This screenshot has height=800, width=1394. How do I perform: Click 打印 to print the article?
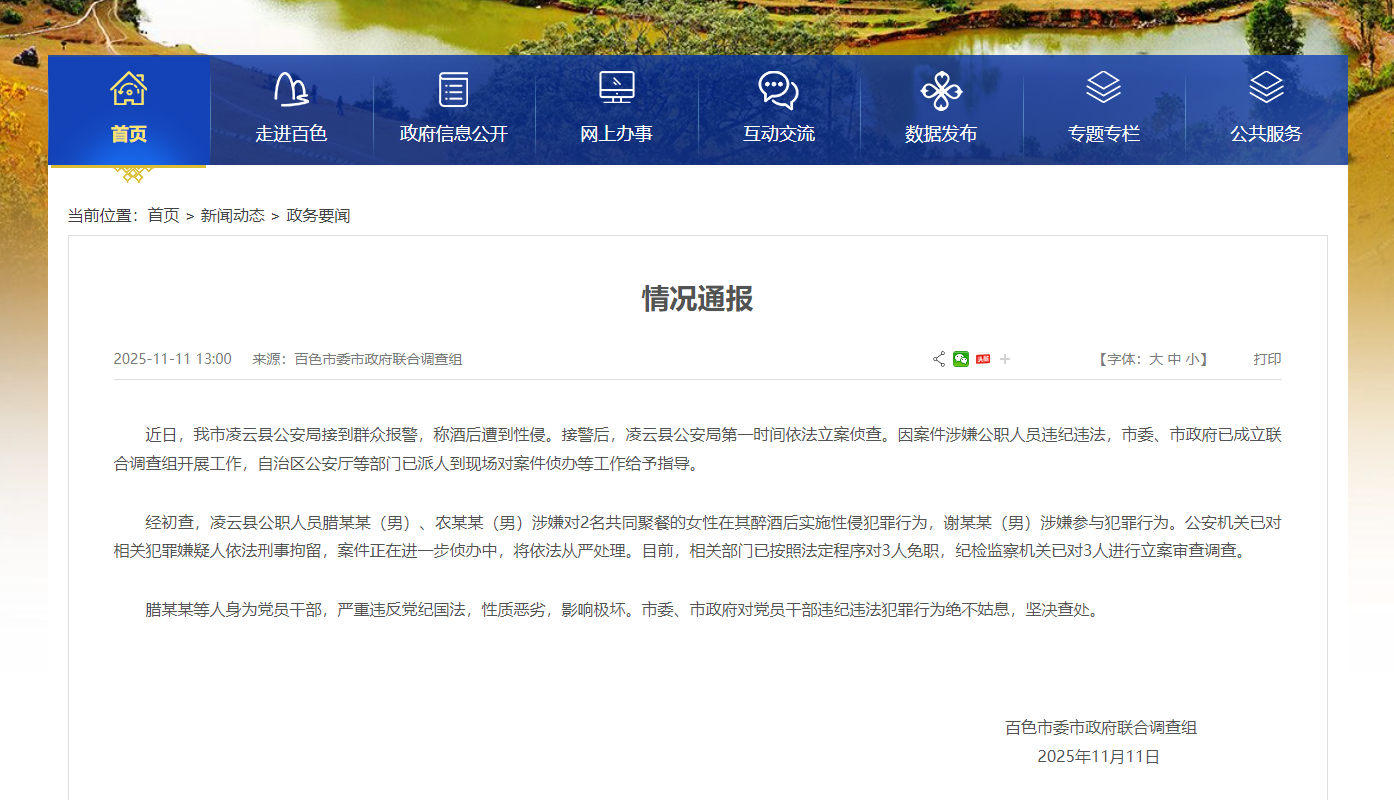click(x=1267, y=359)
